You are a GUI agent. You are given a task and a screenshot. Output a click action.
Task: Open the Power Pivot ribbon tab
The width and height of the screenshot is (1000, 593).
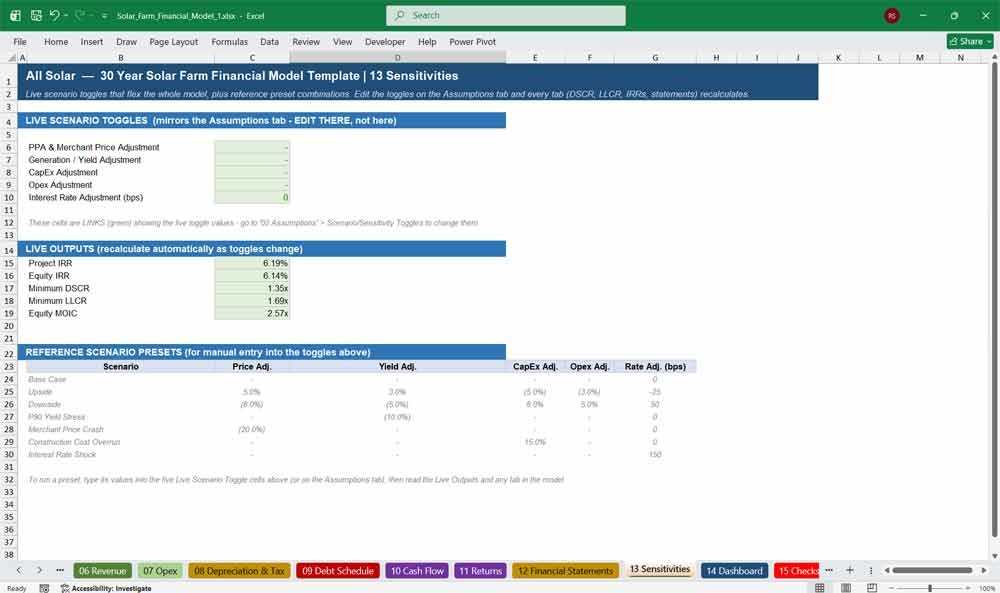pyautogui.click(x=473, y=41)
